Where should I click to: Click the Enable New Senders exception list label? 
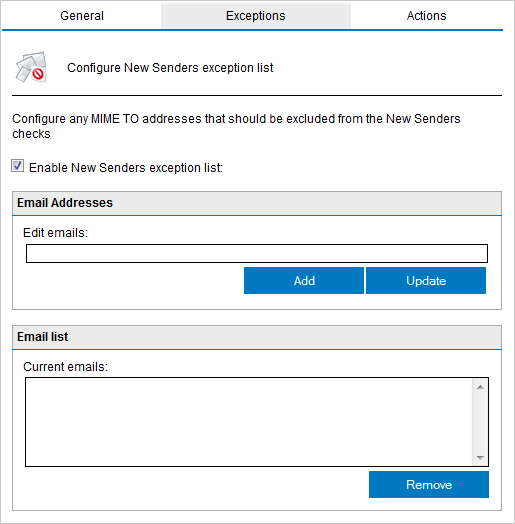126,167
